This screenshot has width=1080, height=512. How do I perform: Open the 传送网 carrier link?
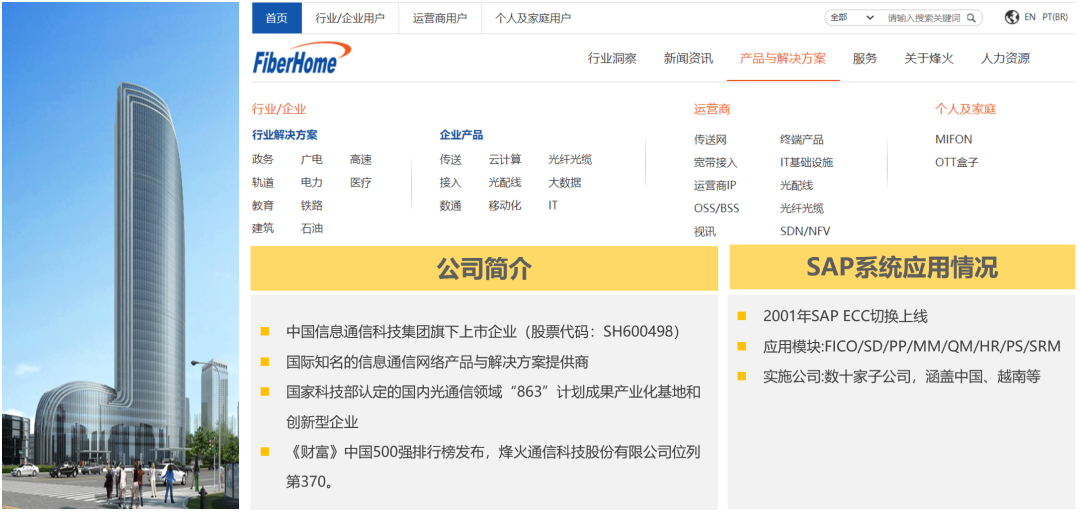[710, 140]
